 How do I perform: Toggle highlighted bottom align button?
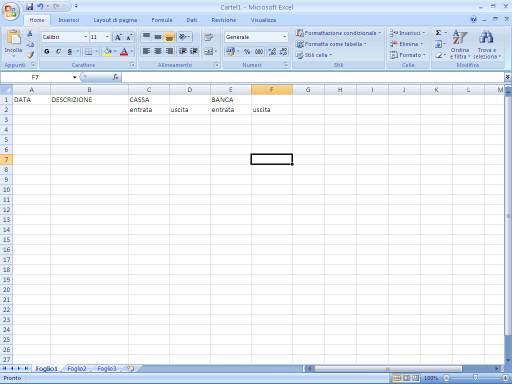click(x=169, y=37)
